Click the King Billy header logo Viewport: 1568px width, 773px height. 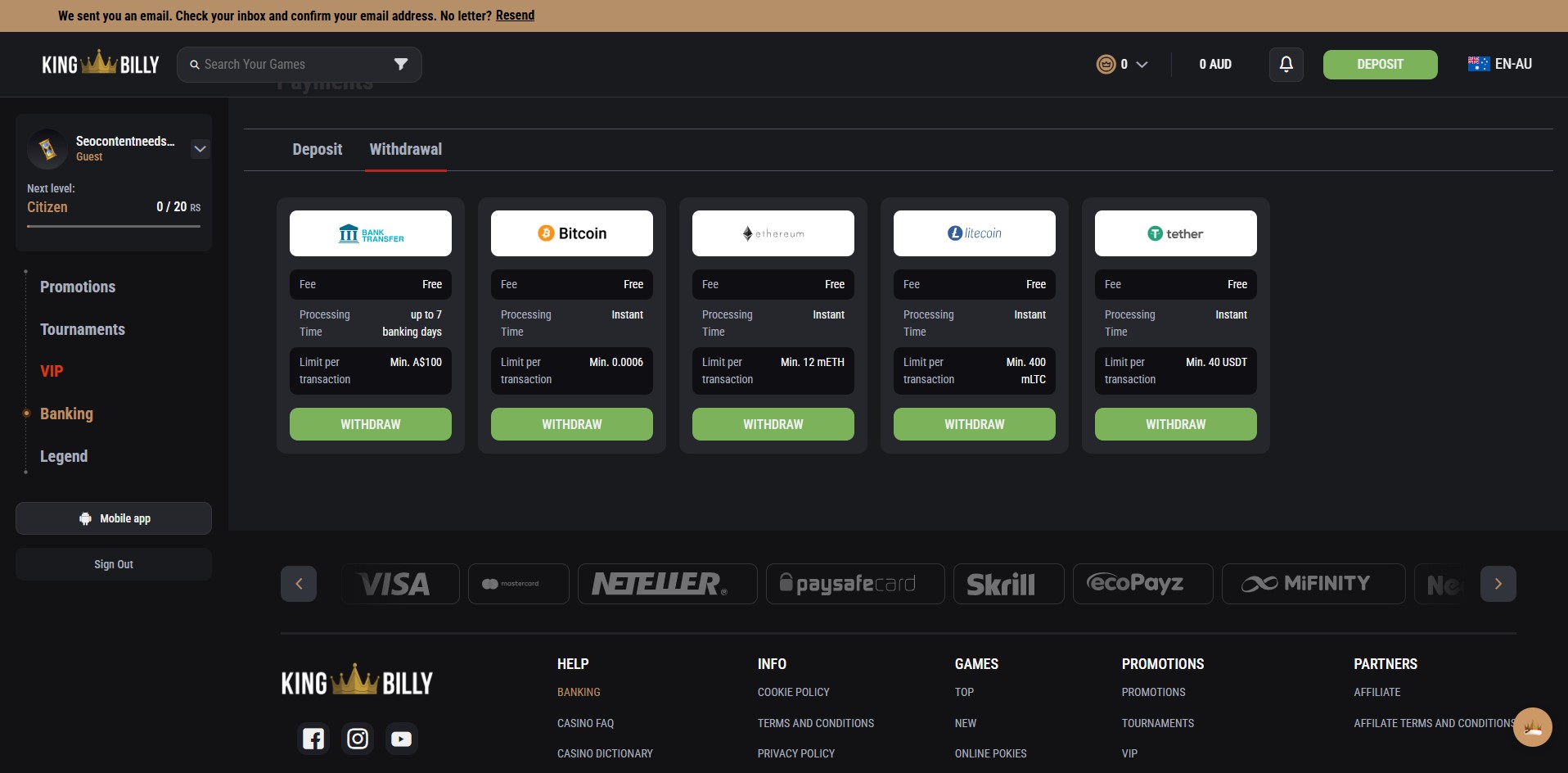[101, 64]
